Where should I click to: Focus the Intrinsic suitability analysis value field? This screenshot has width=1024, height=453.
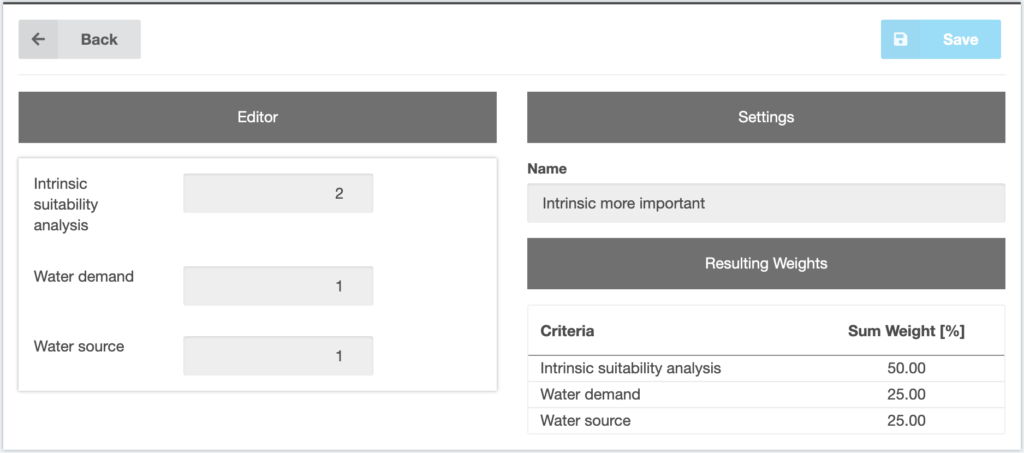pyautogui.click(x=278, y=193)
